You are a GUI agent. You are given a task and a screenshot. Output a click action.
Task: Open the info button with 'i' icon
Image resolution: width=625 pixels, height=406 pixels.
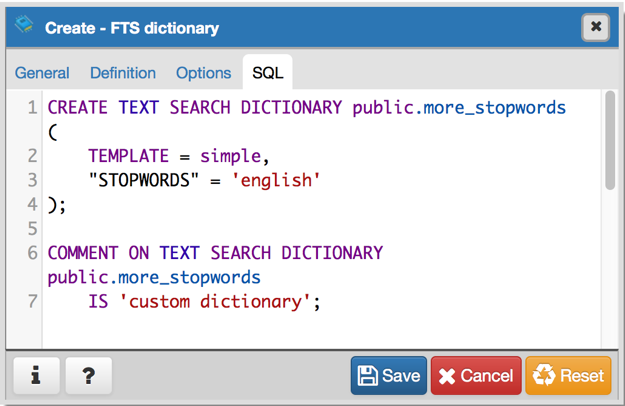36,376
